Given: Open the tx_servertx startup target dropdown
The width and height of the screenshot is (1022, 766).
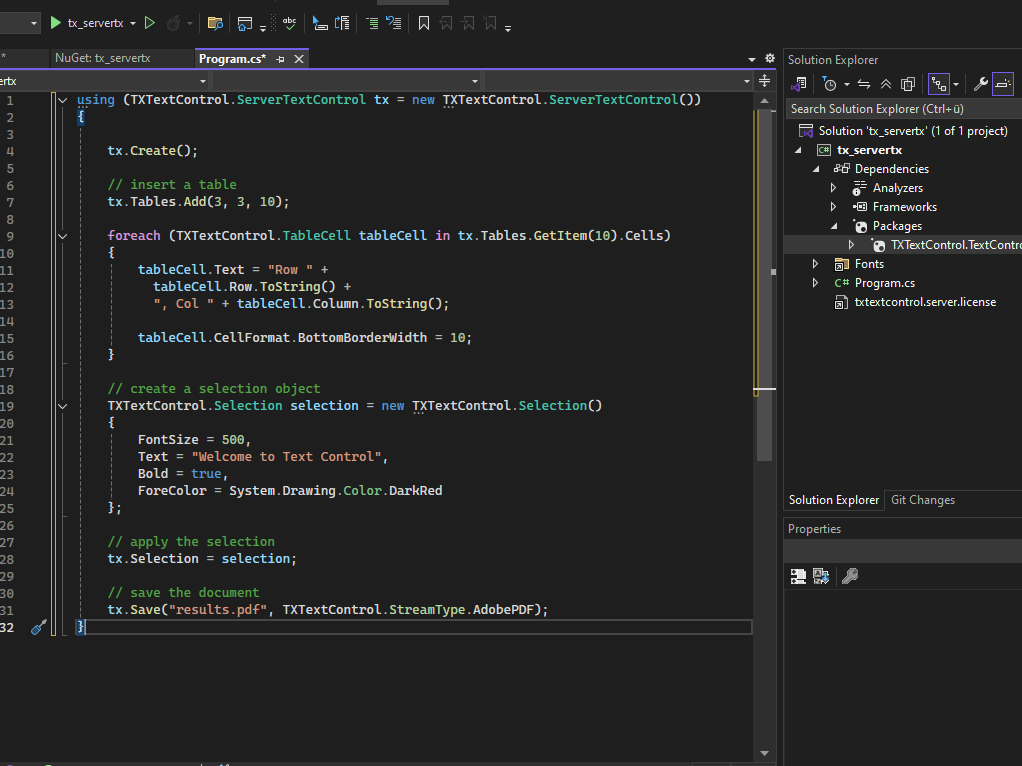Looking at the screenshot, I should 133,23.
